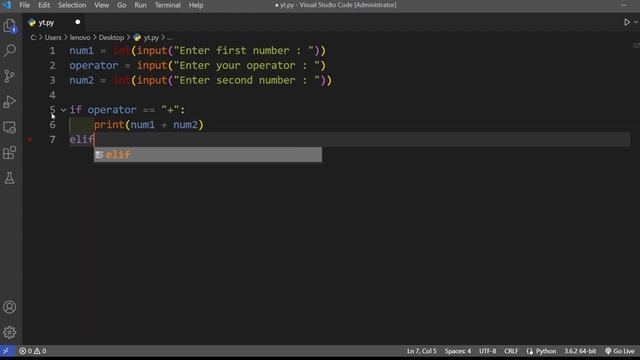
Task: Open the Testing flask view
Action: pos(9,178)
